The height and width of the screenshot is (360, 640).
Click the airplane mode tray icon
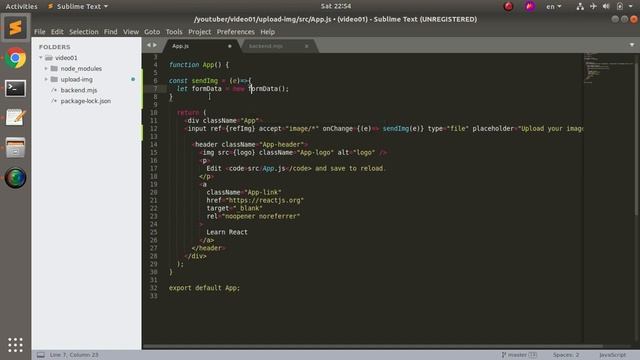pos(593,6)
